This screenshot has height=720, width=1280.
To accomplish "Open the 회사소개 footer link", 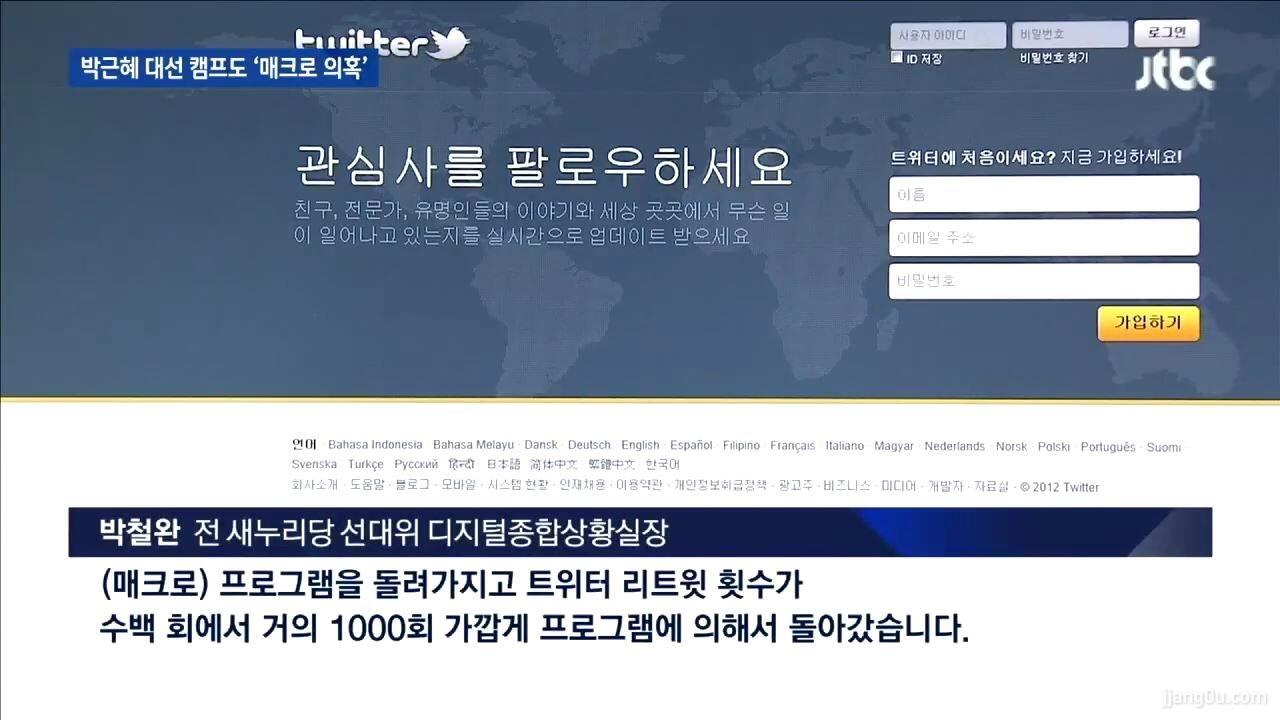I will [x=314, y=485].
